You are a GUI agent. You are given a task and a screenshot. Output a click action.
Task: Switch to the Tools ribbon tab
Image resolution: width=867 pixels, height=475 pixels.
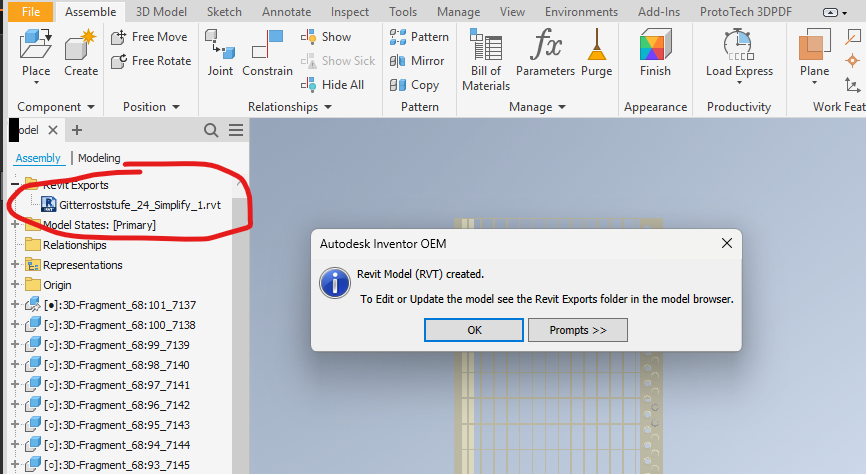403,12
